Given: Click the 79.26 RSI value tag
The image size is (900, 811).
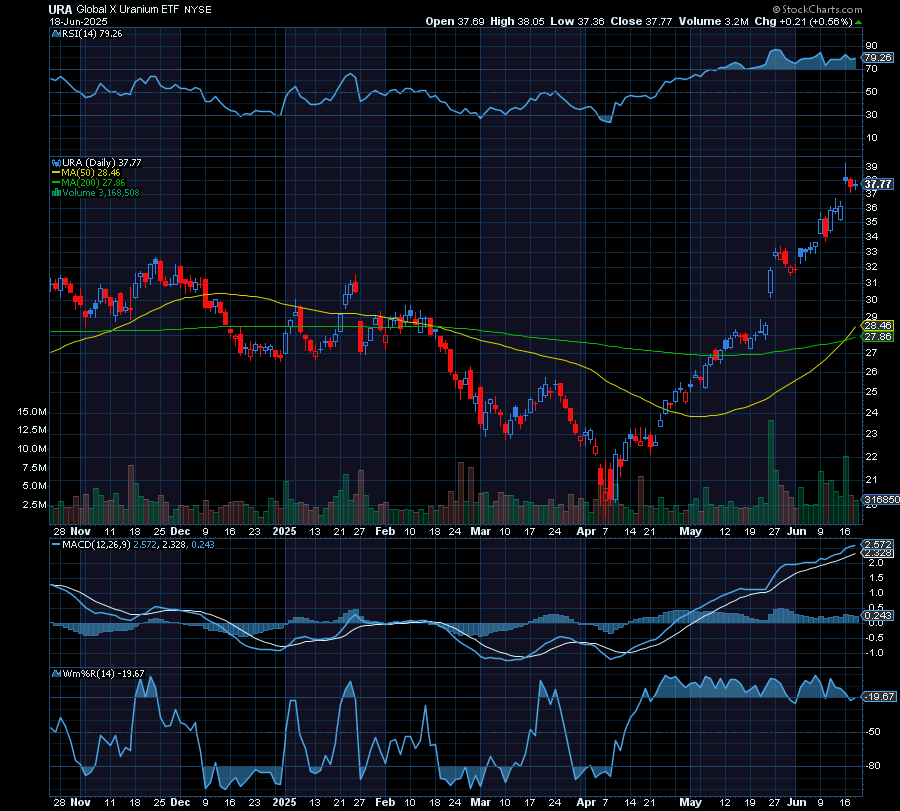Looking at the screenshot, I should [877, 57].
